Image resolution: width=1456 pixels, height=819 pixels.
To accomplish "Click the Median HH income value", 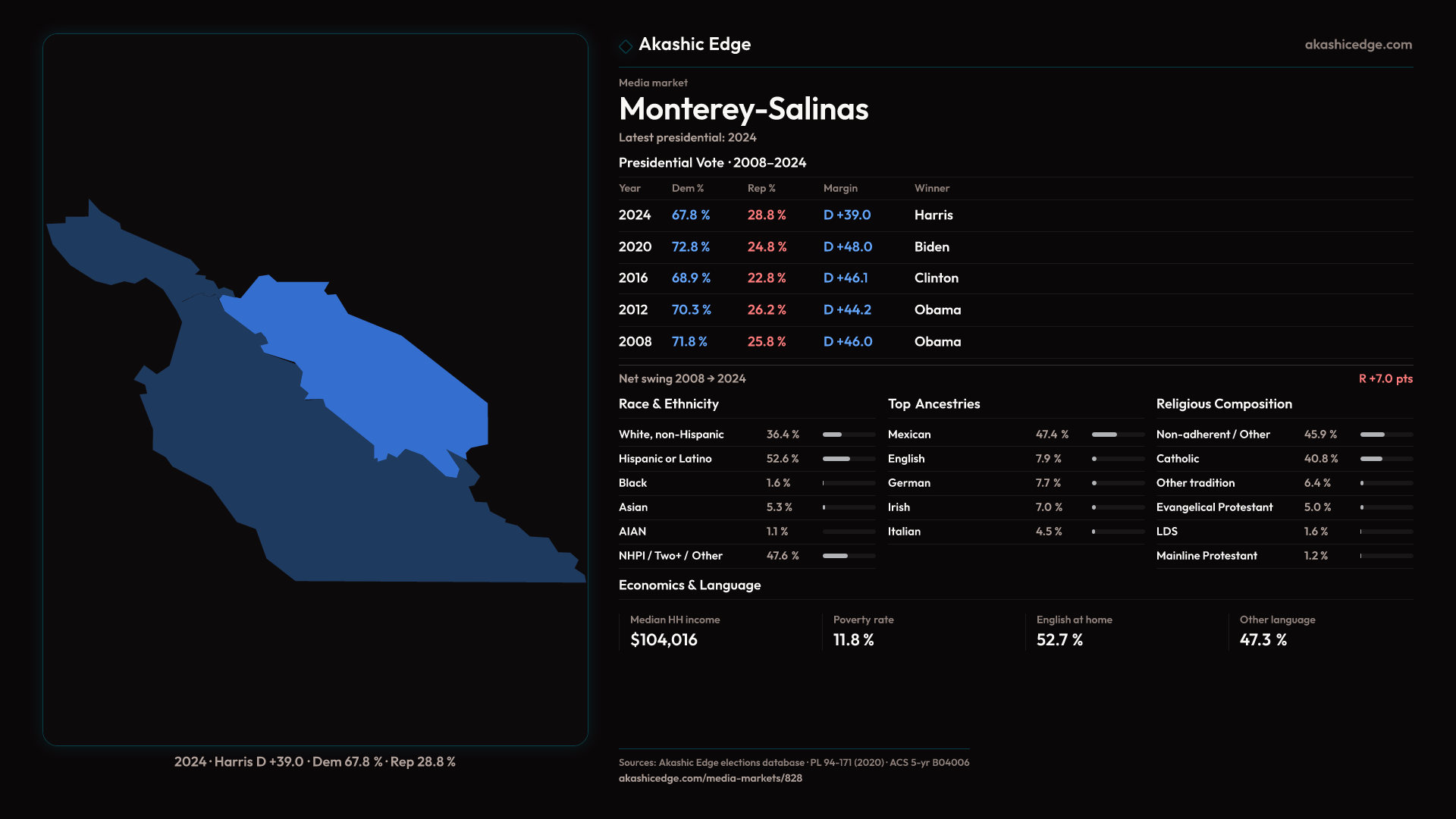I will pos(664,640).
